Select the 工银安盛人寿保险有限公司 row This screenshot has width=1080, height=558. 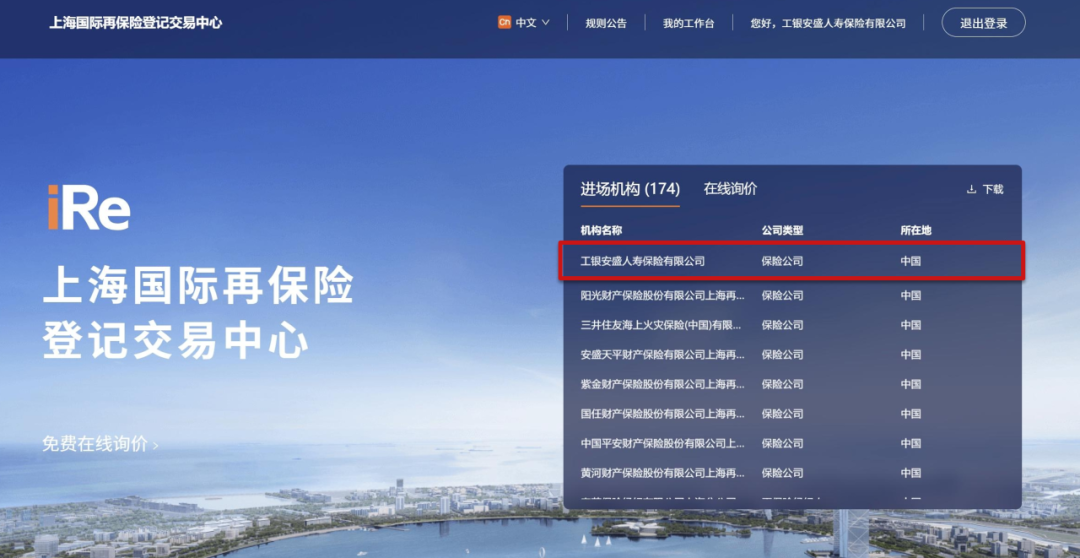(x=792, y=261)
